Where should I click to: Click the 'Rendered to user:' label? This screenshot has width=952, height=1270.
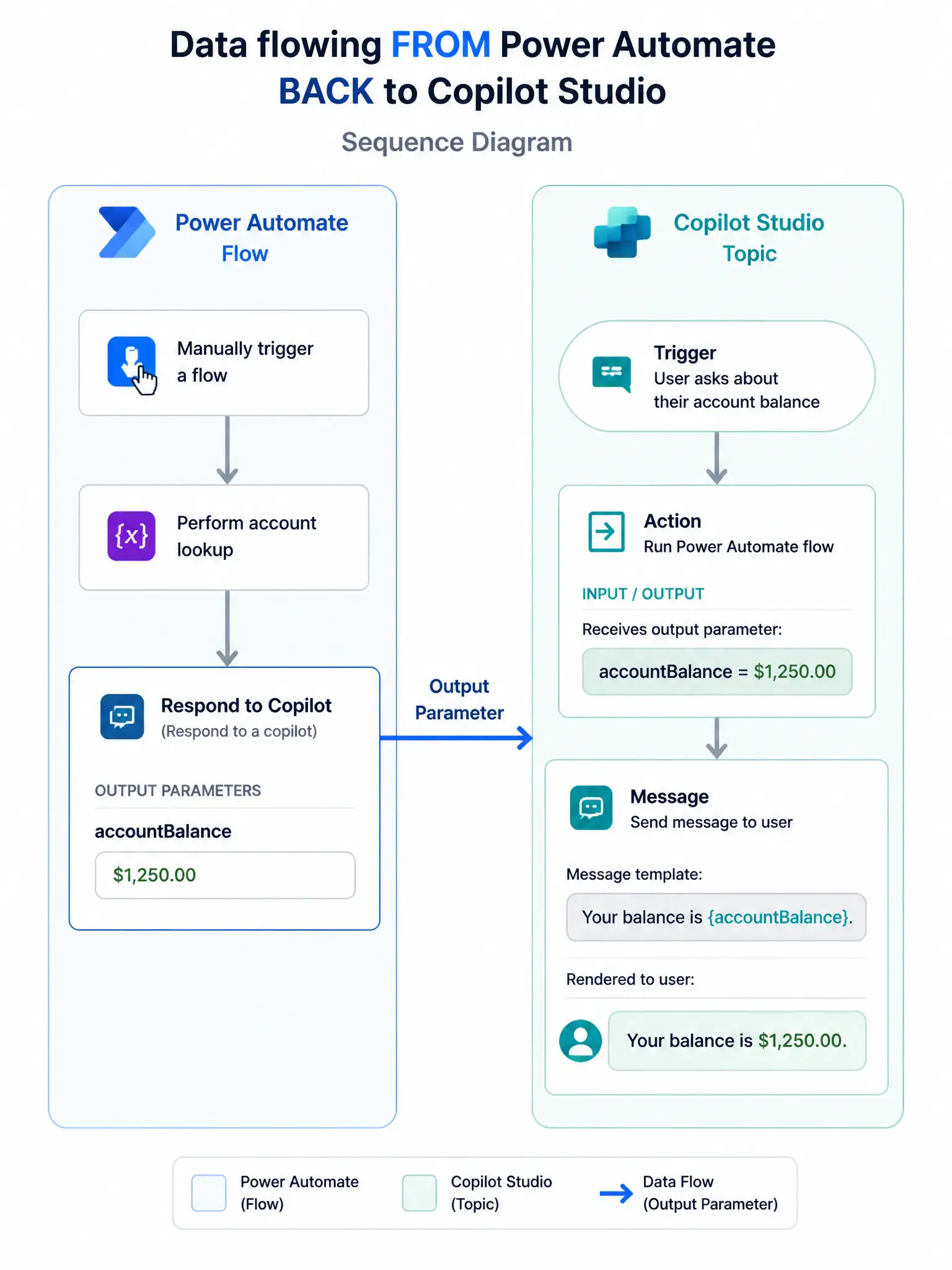pyautogui.click(x=630, y=979)
